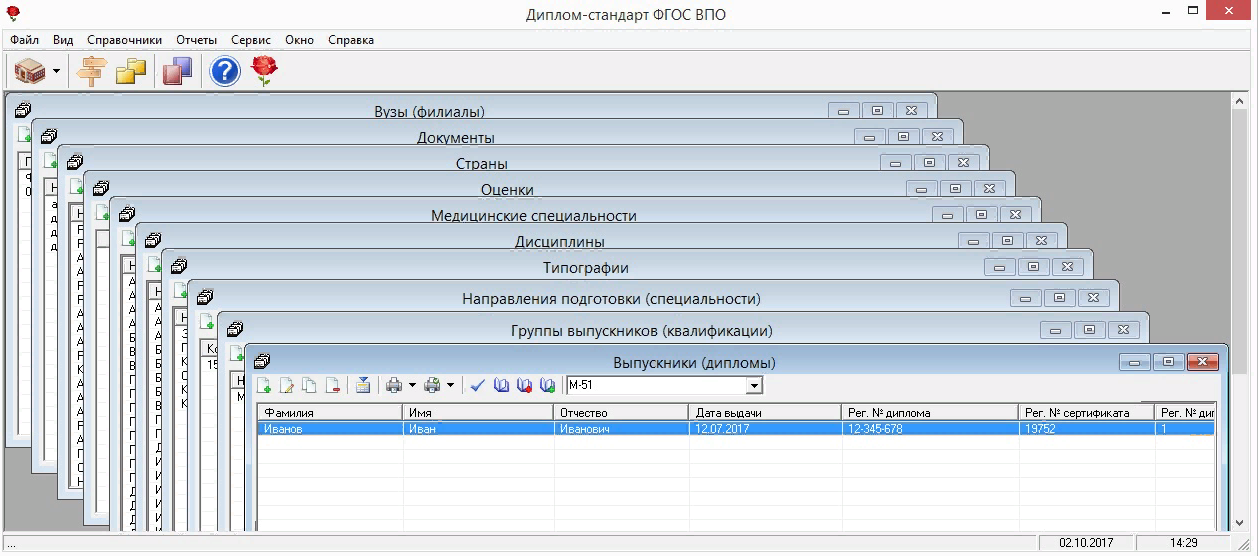The image size is (1258, 556).
Task: Click the university building toolbar icon
Action: click(30, 71)
